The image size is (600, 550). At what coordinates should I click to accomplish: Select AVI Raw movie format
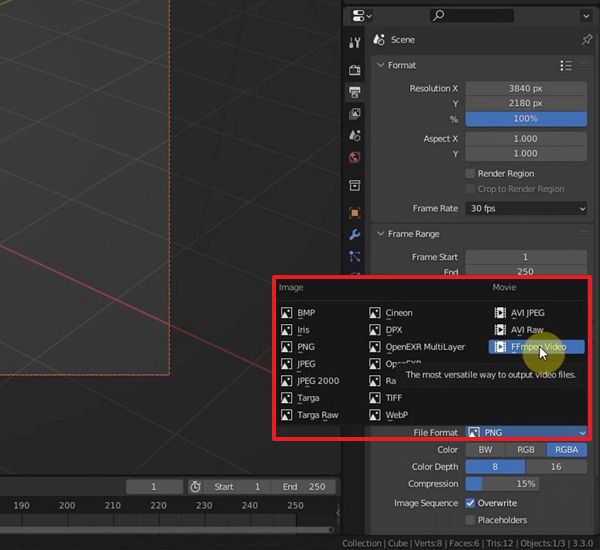point(519,330)
